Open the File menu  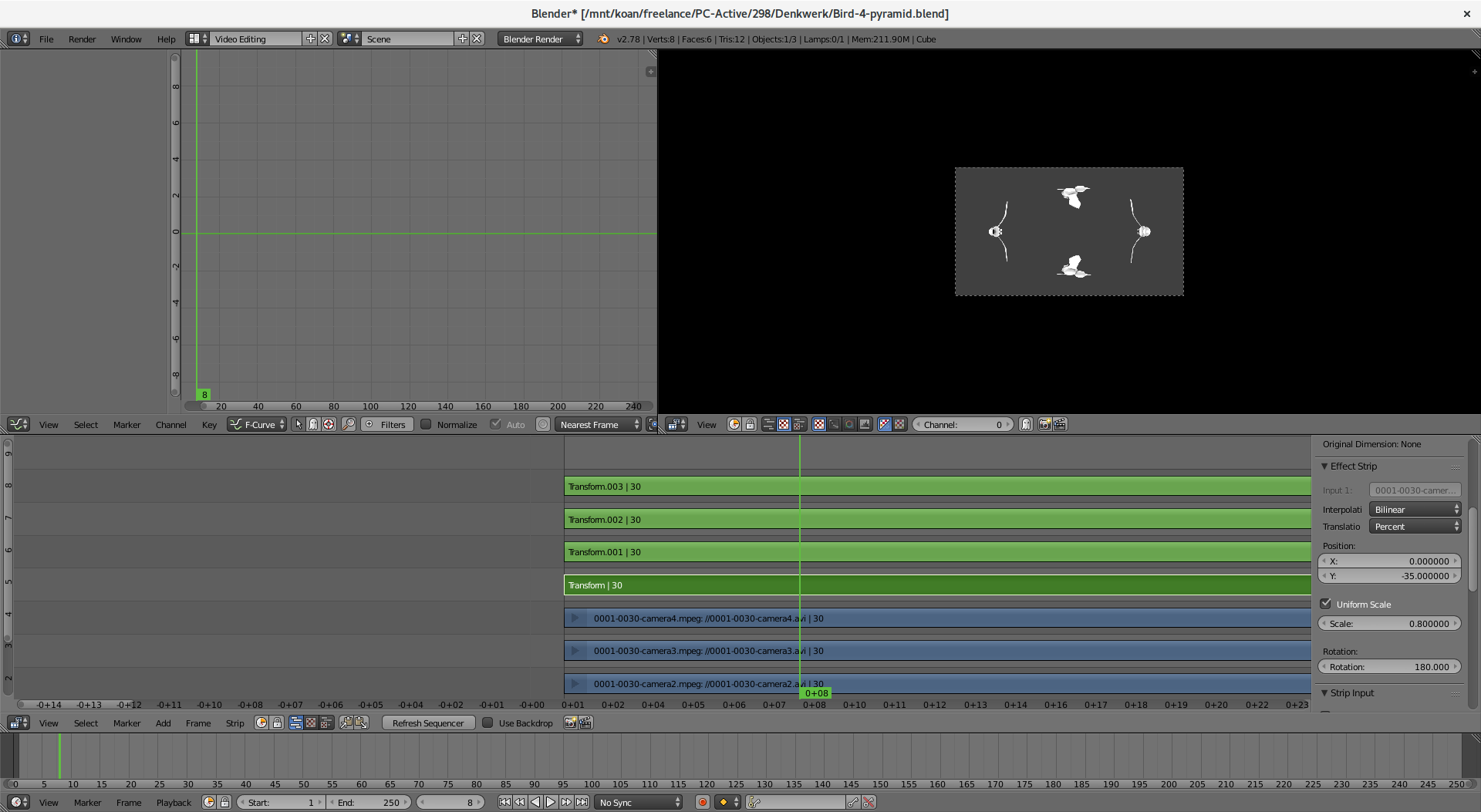(x=46, y=39)
